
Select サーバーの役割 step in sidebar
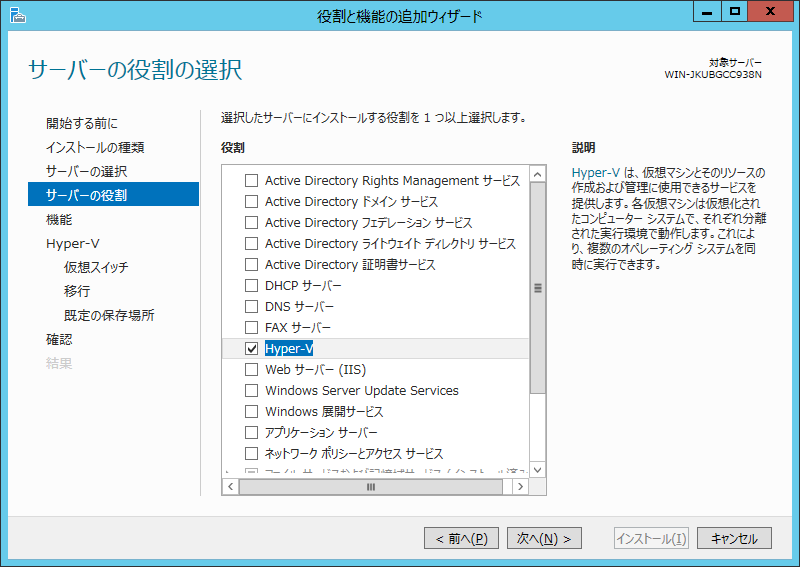(x=113, y=194)
